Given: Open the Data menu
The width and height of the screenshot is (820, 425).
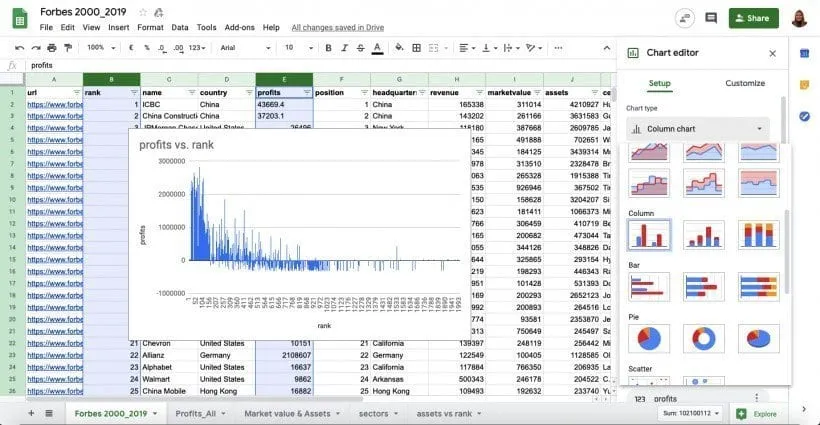Looking at the screenshot, I should 180,27.
